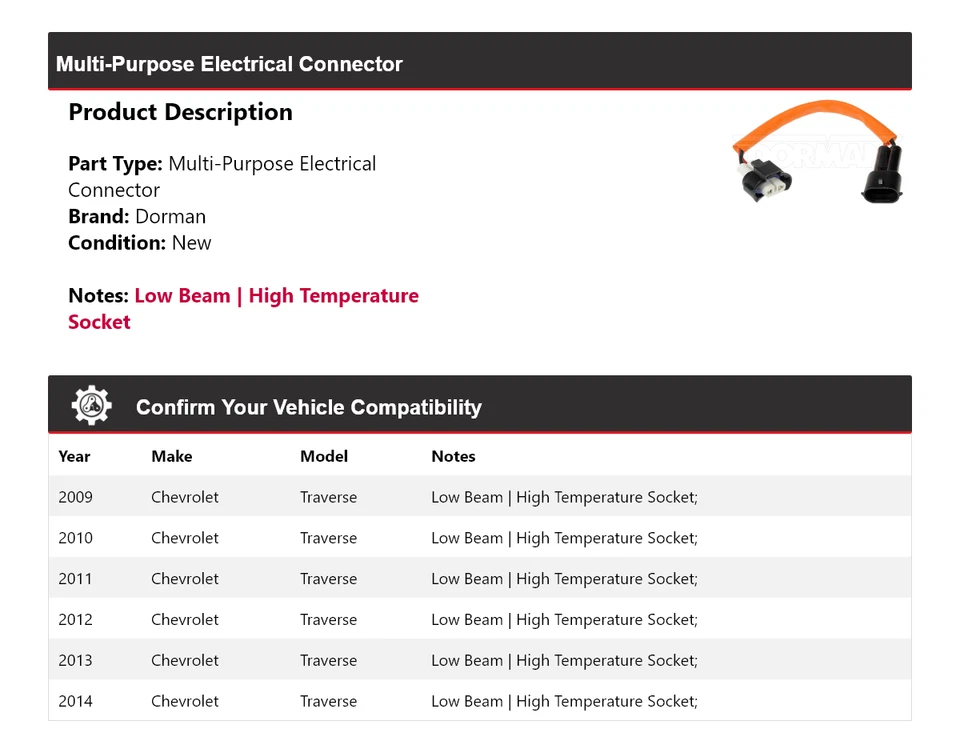This screenshot has width=960, height=753.
Task: Select the Year column header
Action: (74, 456)
